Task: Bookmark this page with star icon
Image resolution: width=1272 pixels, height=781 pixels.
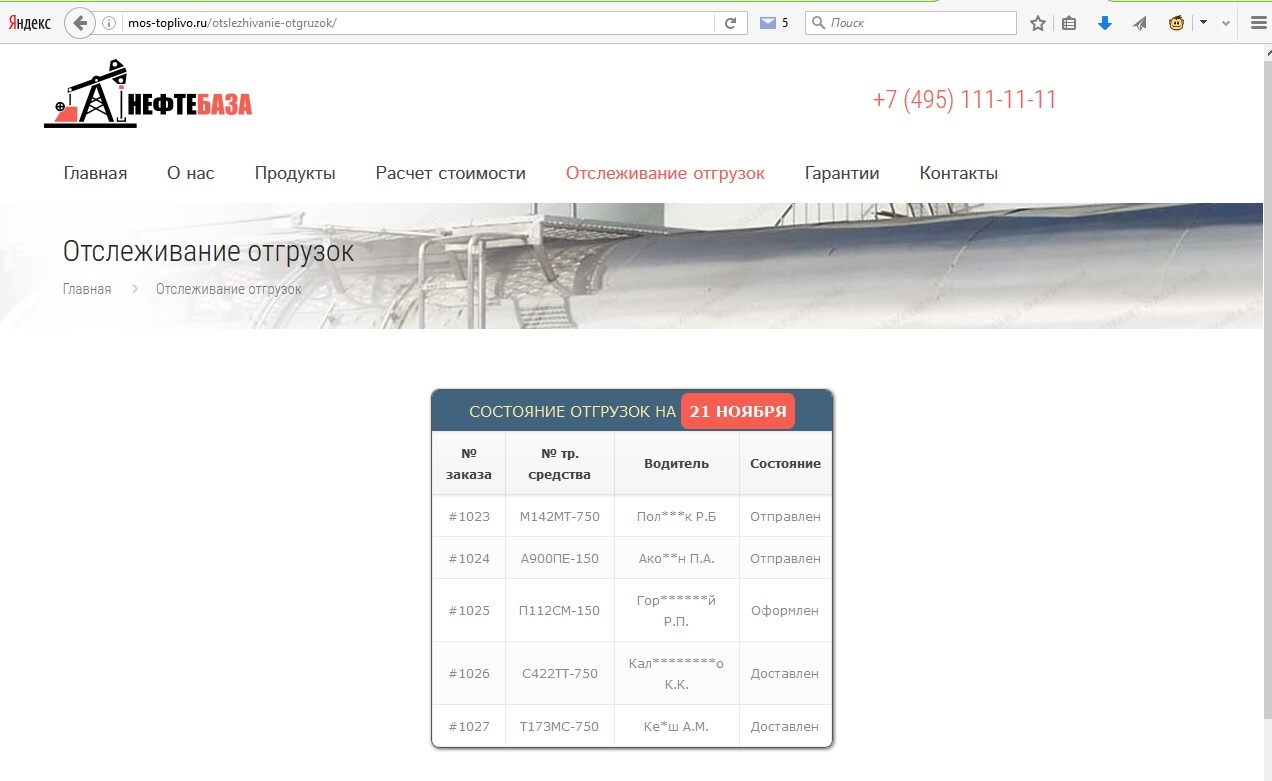Action: pos(1038,23)
